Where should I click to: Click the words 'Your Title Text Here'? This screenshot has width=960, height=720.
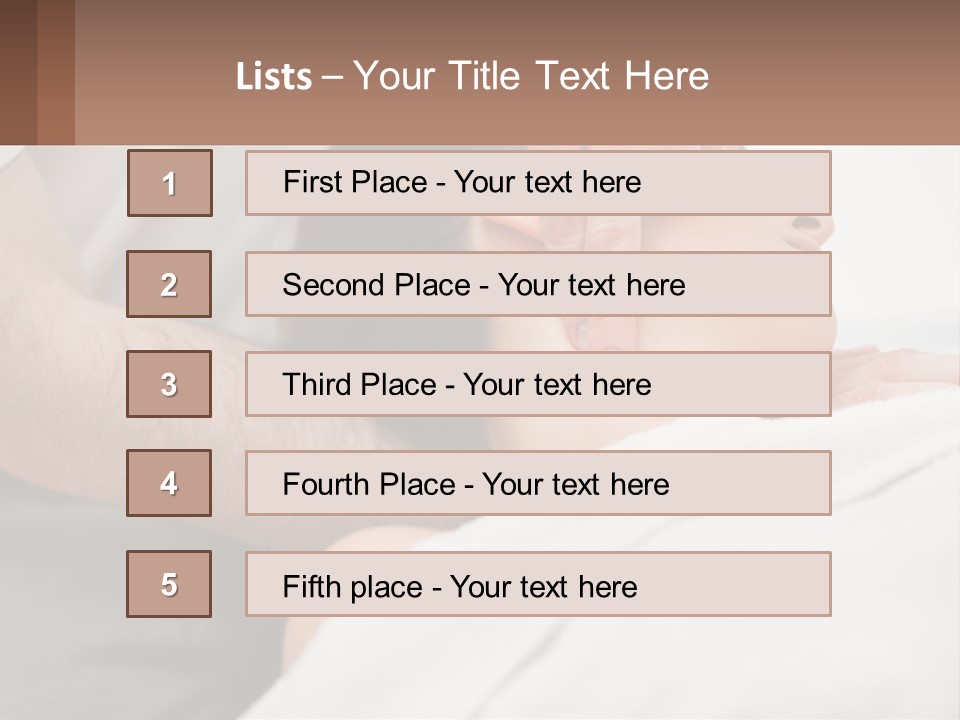point(531,76)
